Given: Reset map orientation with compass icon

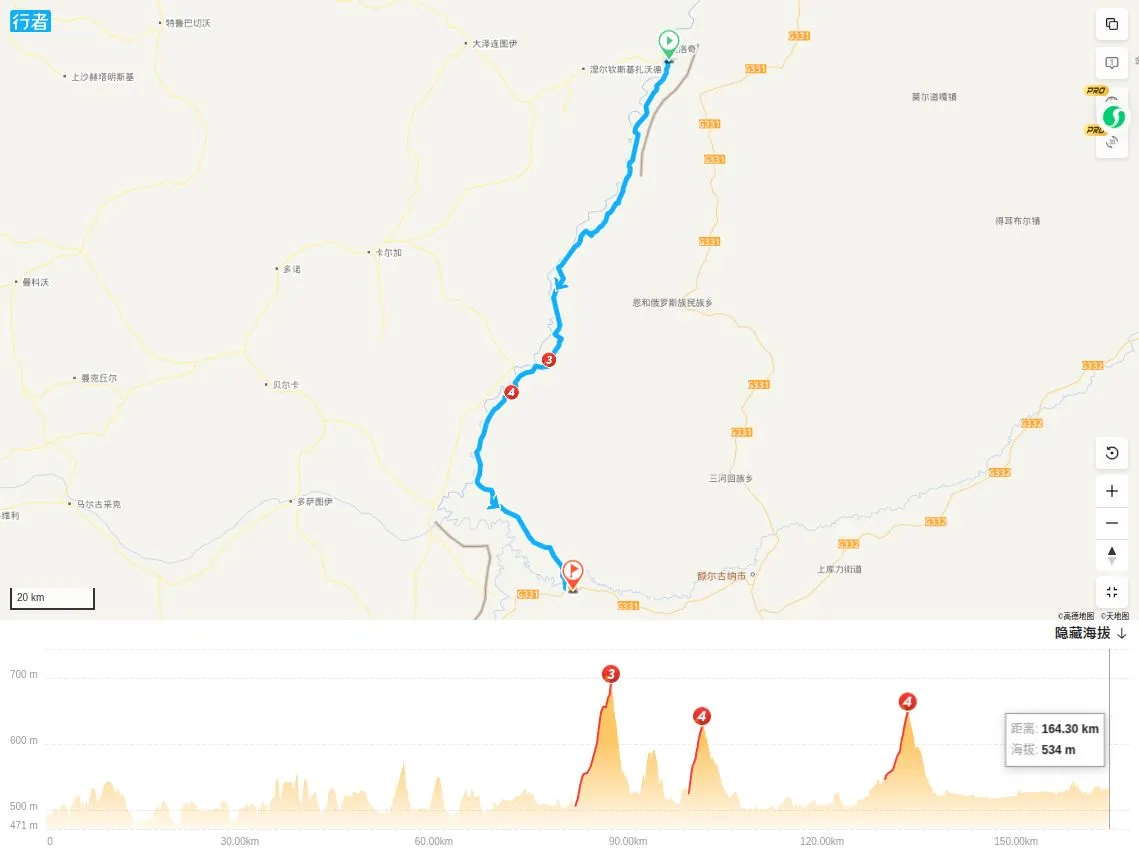Looking at the screenshot, I should click(1111, 555).
